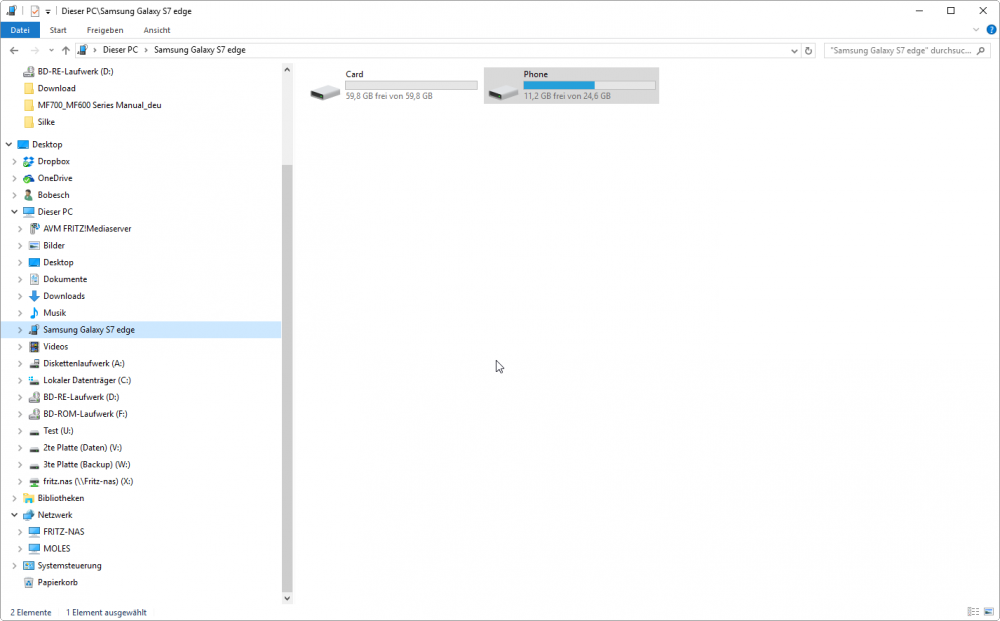The width and height of the screenshot is (1000, 621).
Task: Expand the Samsung Galaxy S7 edge node
Action: point(20,330)
